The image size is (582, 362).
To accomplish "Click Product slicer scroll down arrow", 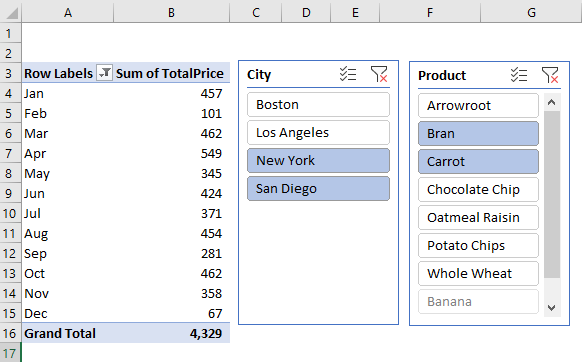I will coord(552,308).
